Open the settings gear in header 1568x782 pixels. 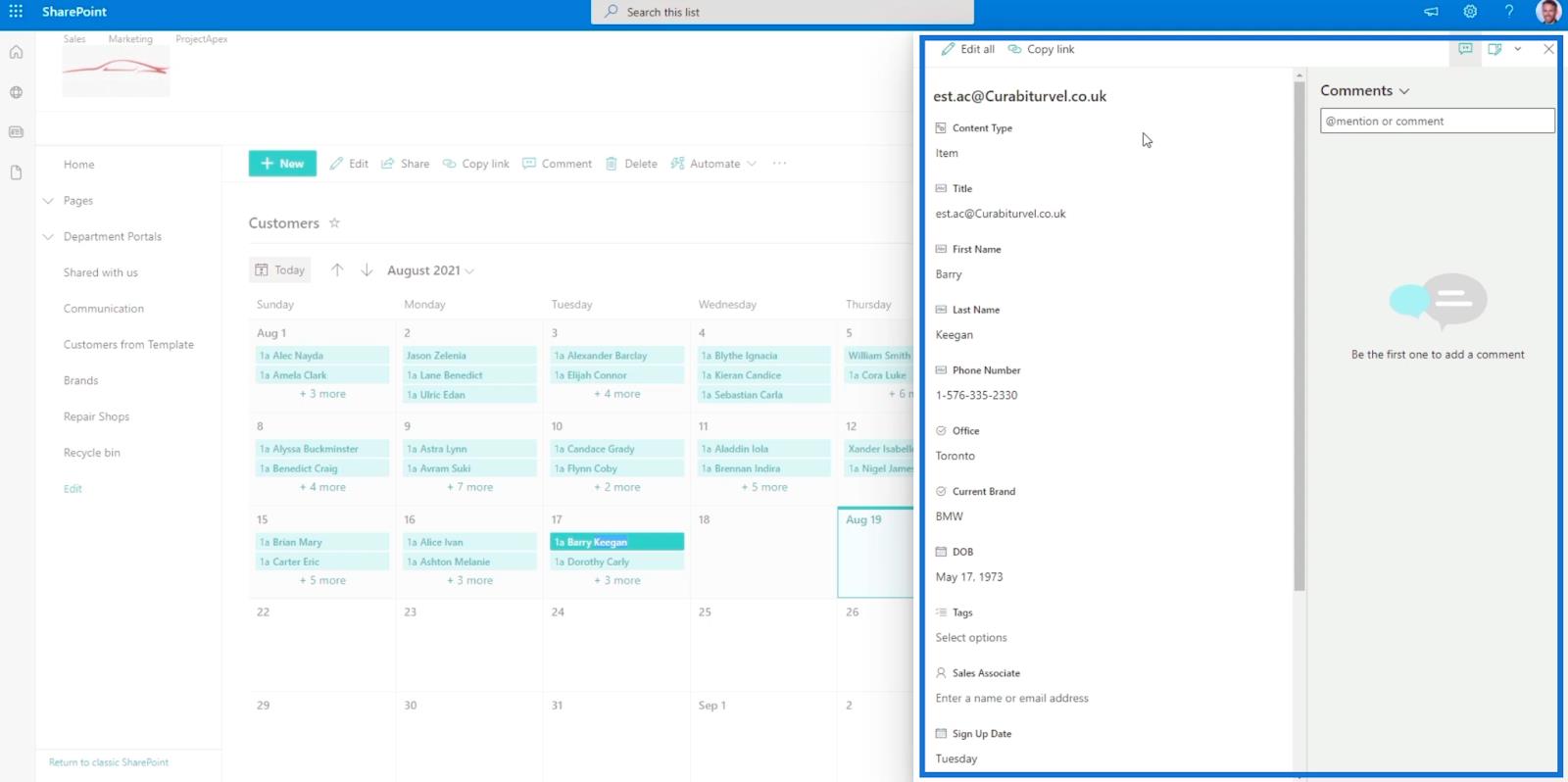tap(1470, 12)
